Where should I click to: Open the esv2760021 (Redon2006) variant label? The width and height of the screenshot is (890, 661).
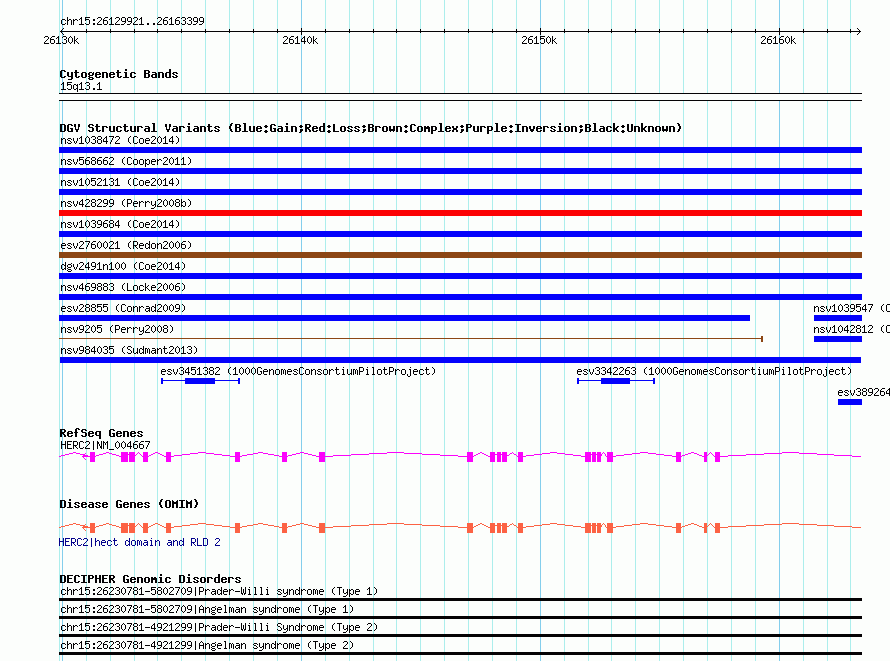(126, 245)
